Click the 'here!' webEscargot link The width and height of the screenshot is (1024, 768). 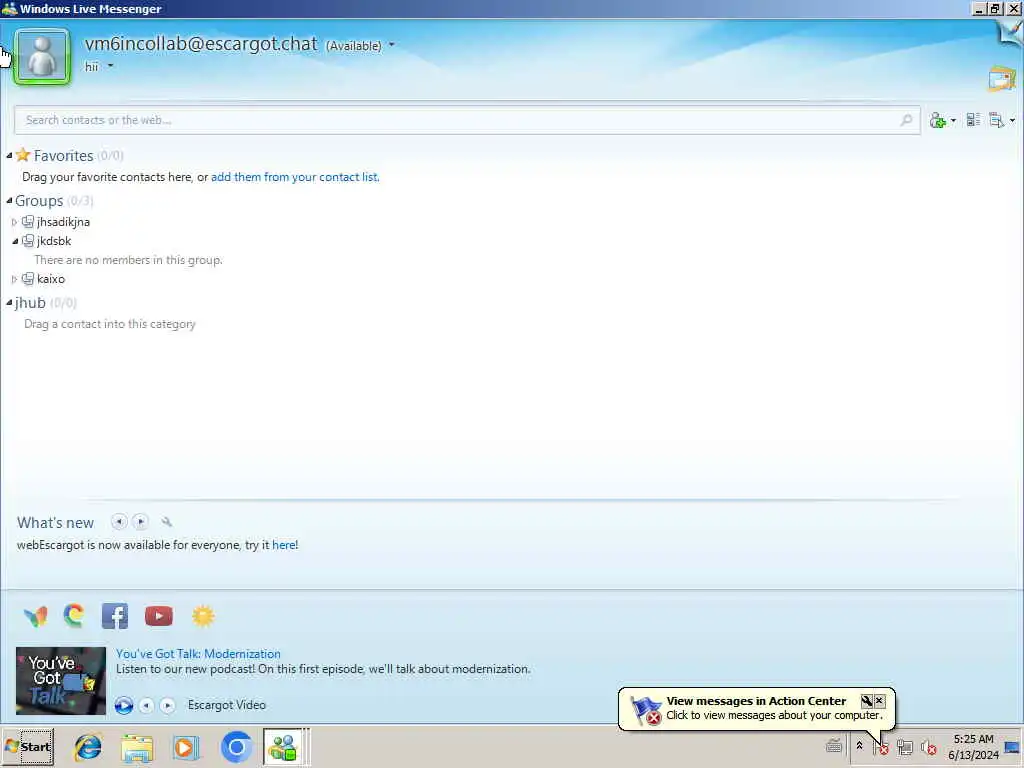[285, 545]
